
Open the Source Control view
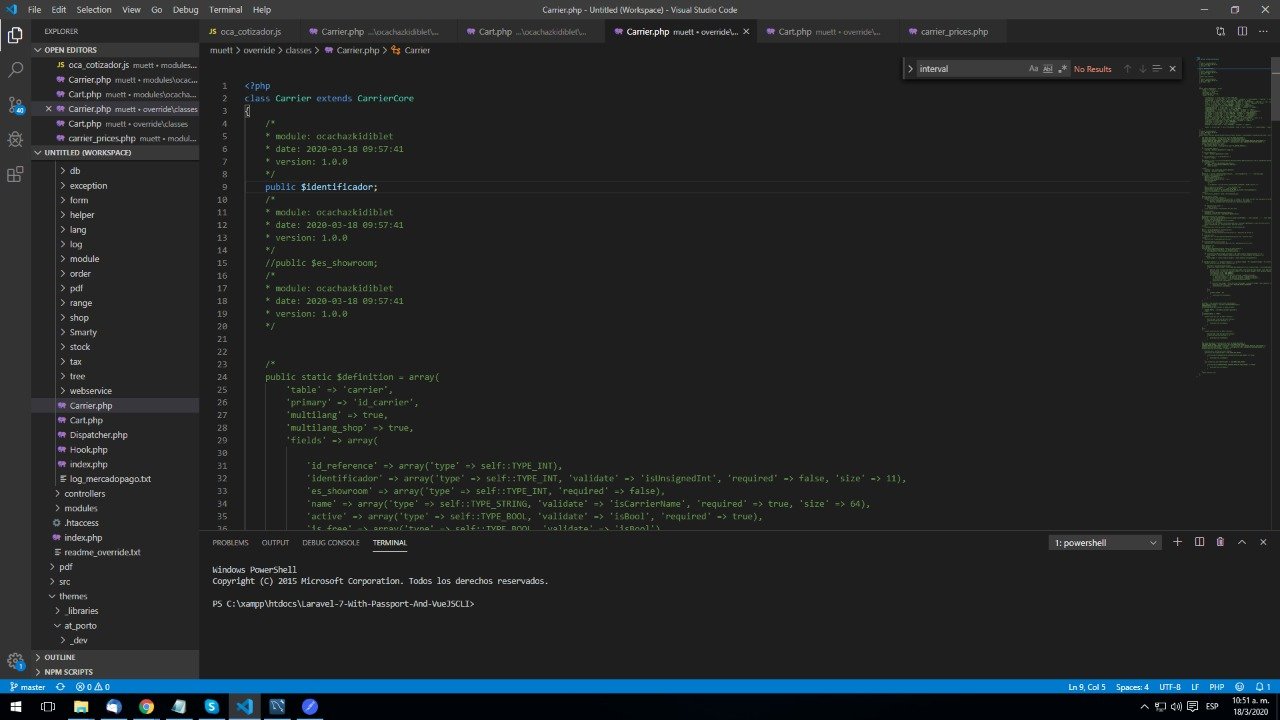pos(15,105)
